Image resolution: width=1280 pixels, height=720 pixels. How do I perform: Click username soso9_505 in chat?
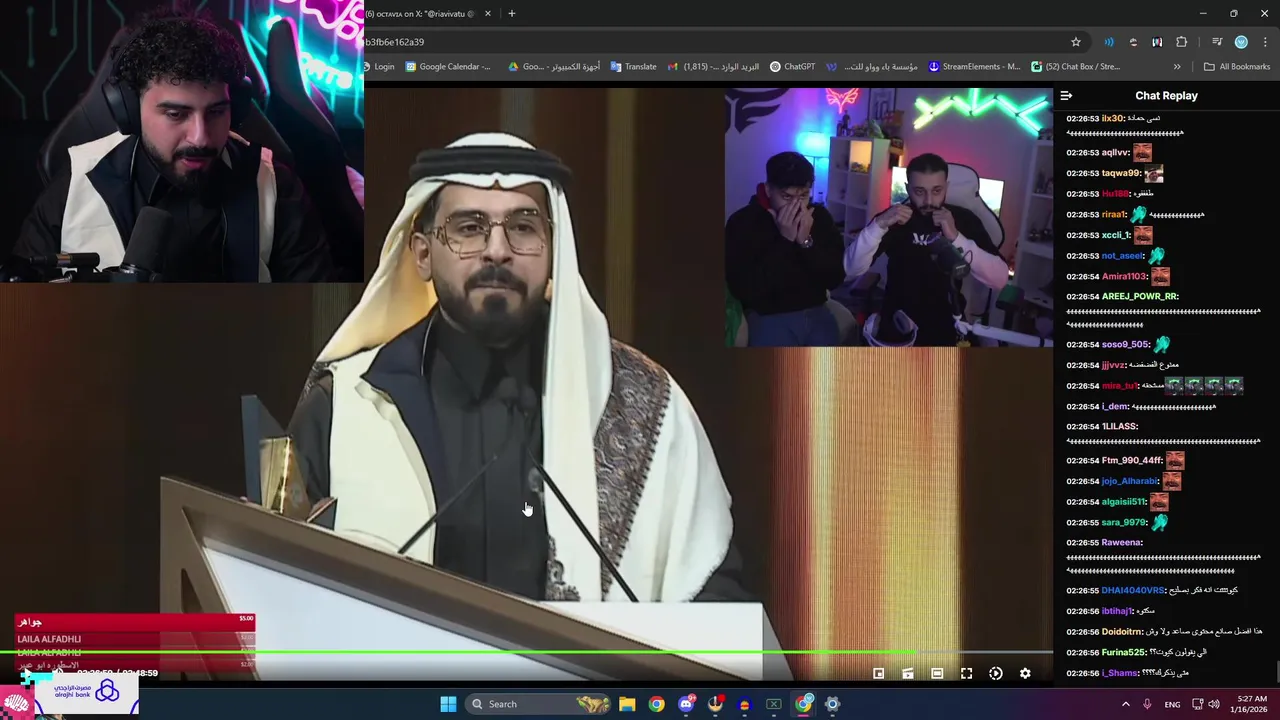(1125, 345)
